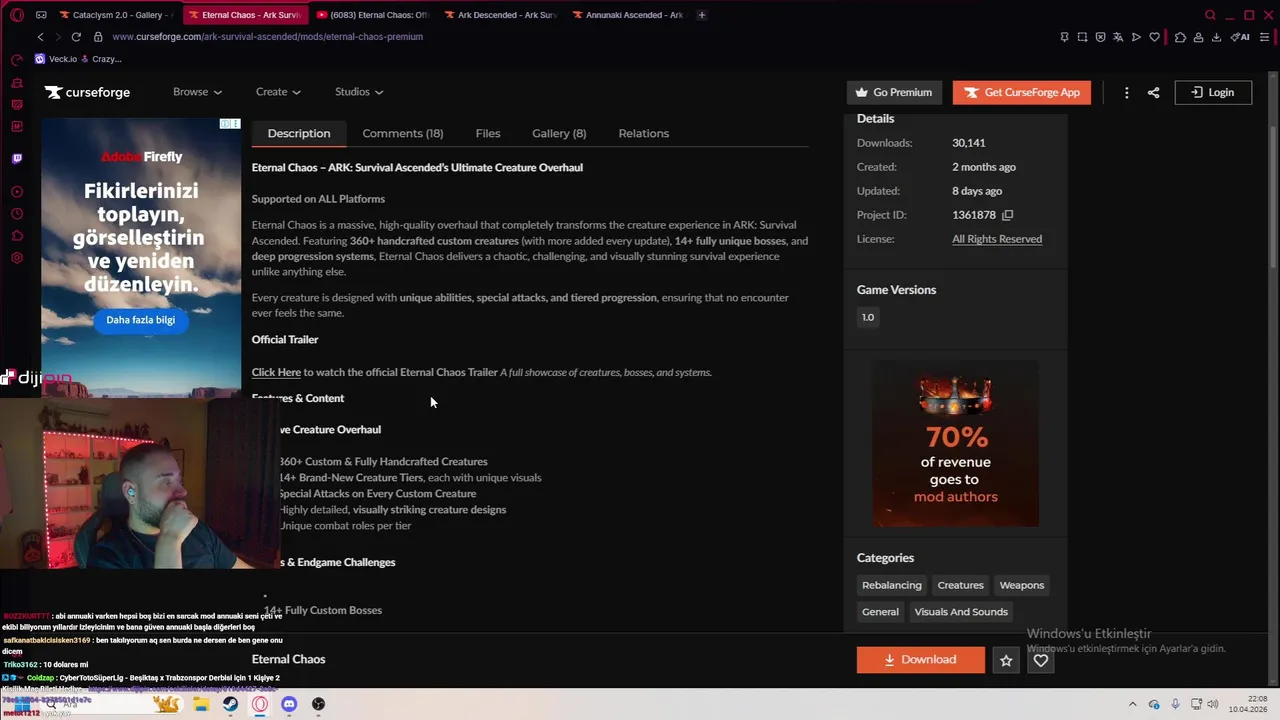Open the browser extensions cube icon
The image size is (1280, 720).
[1181, 37]
